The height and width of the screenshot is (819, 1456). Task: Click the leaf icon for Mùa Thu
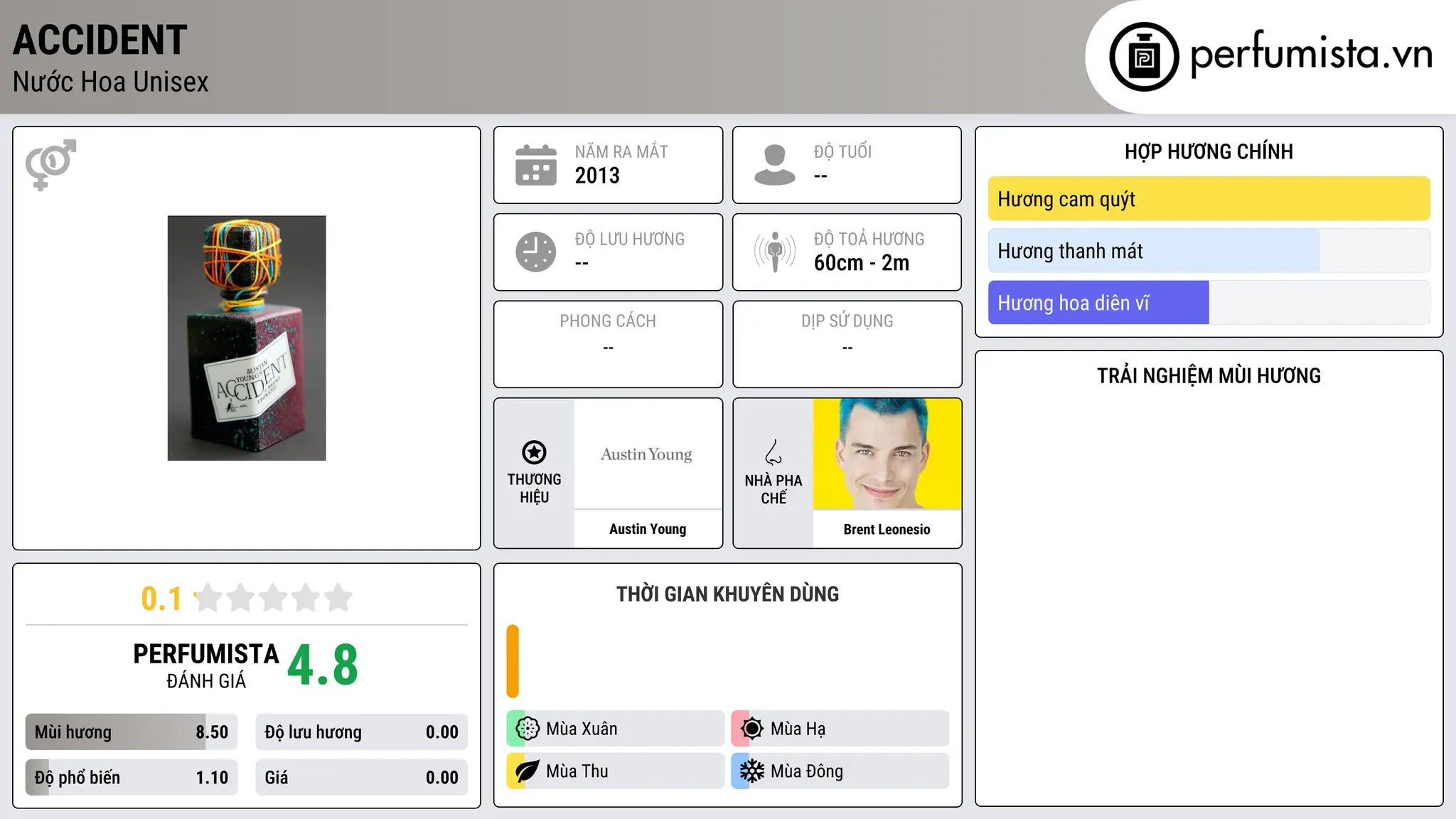tap(528, 771)
